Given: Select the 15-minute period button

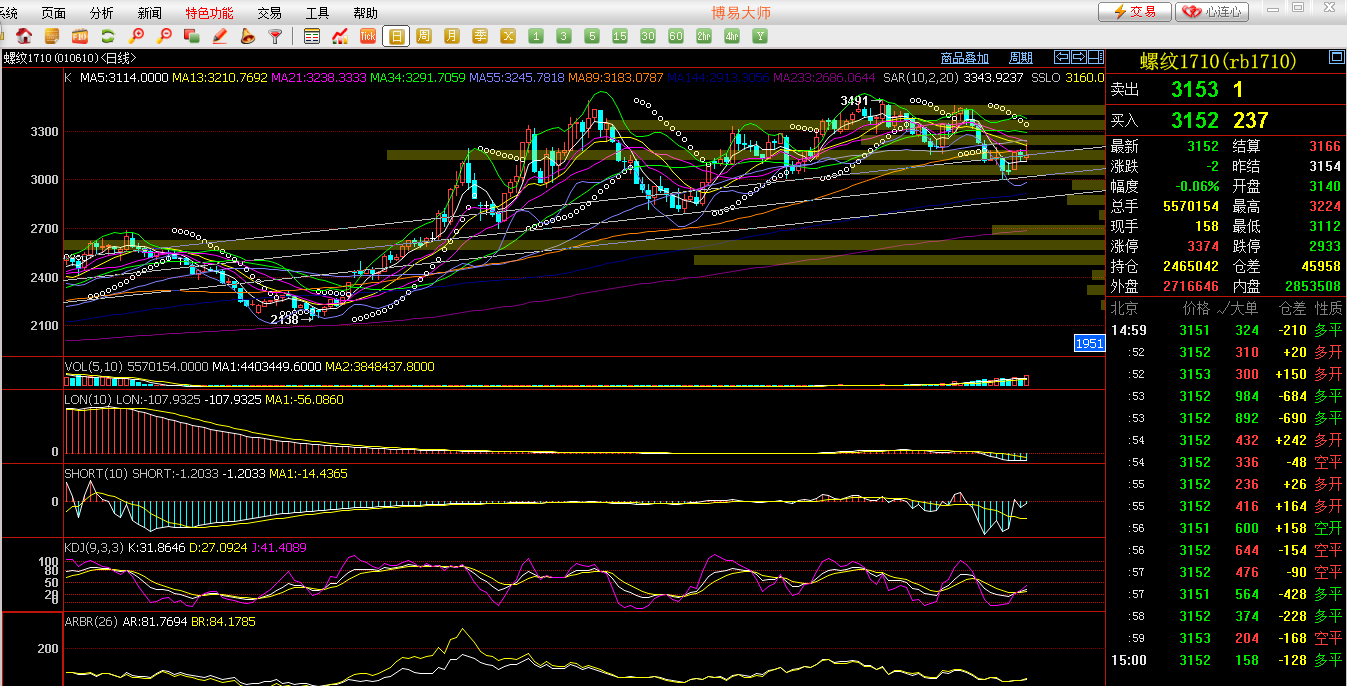Looking at the screenshot, I should point(620,36).
